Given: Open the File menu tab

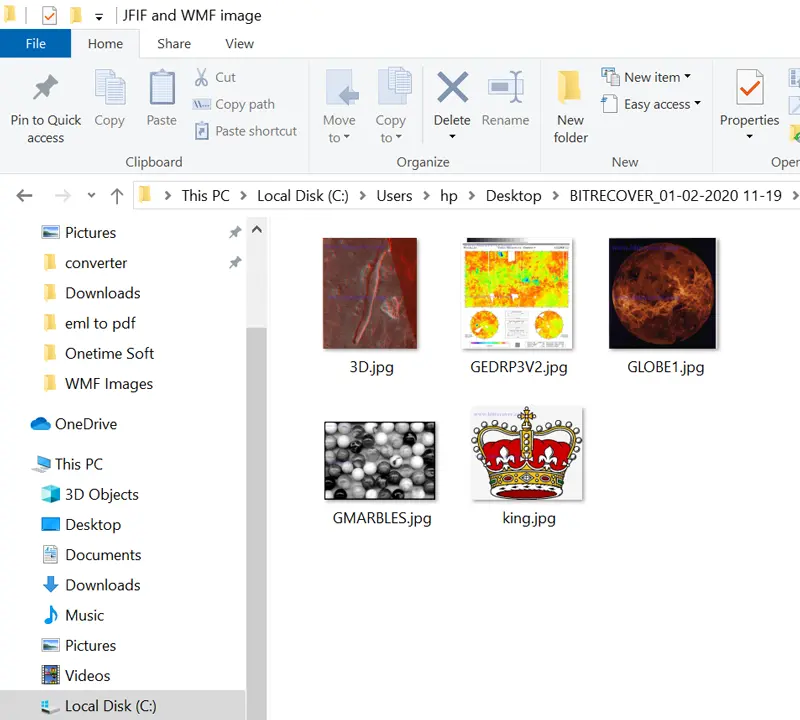Looking at the screenshot, I should (x=35, y=44).
